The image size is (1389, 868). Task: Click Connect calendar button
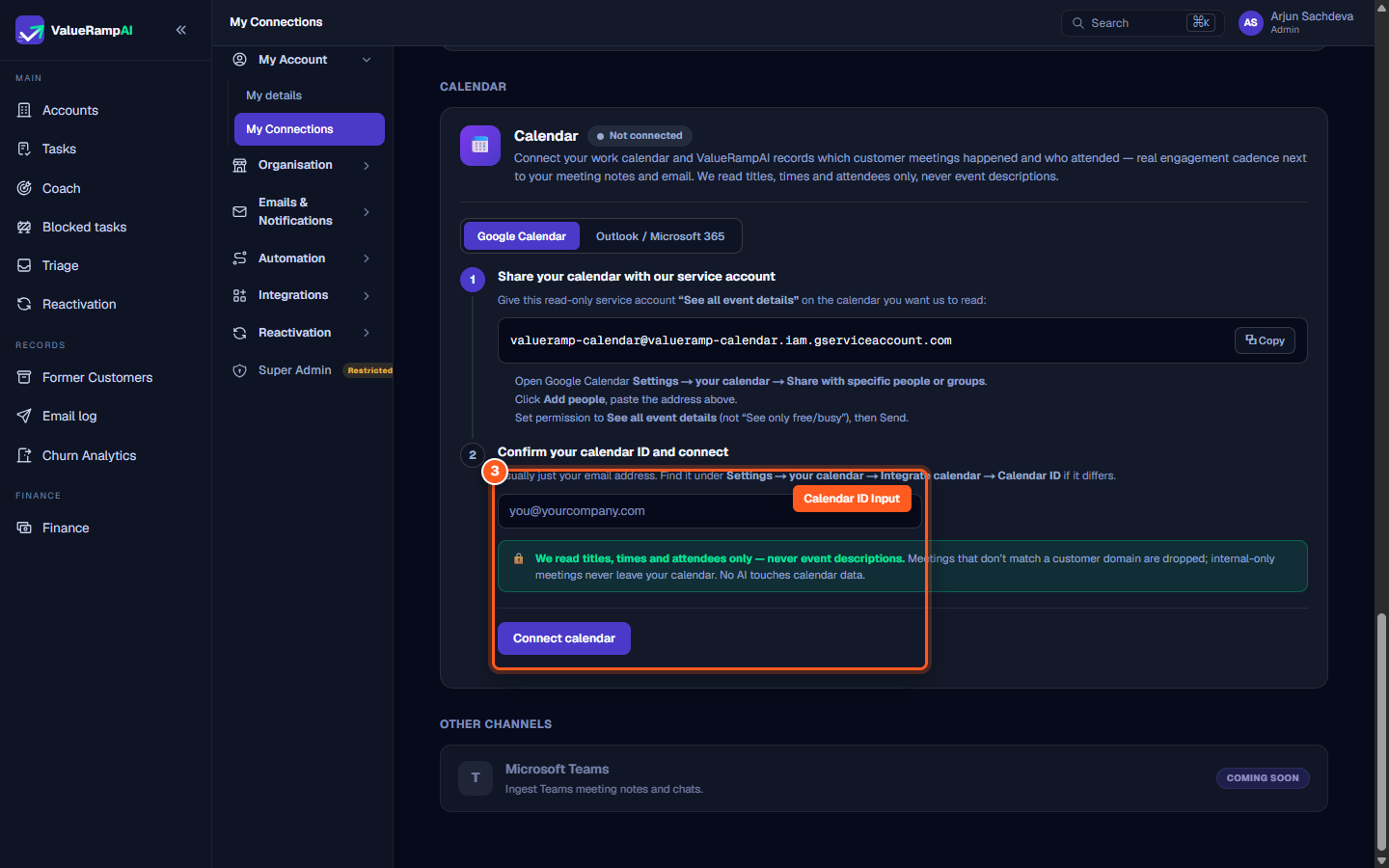(564, 638)
